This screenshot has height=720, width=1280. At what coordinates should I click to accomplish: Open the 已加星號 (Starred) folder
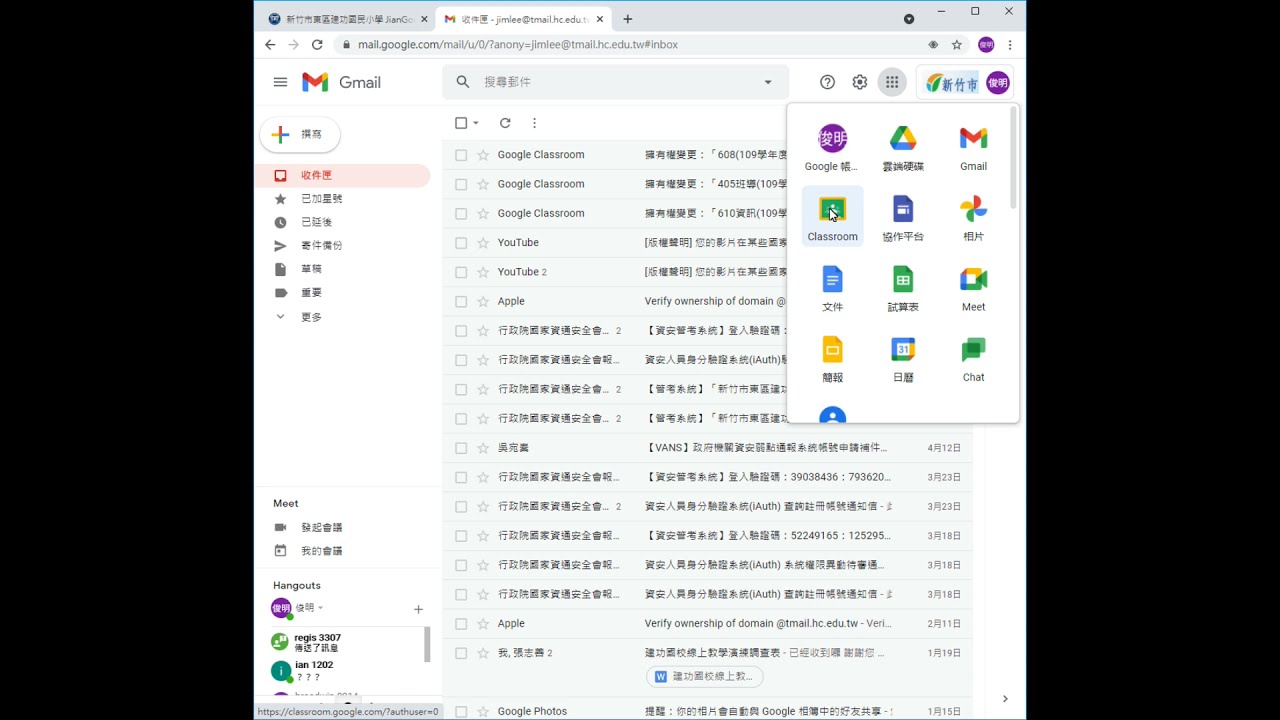coord(342,199)
